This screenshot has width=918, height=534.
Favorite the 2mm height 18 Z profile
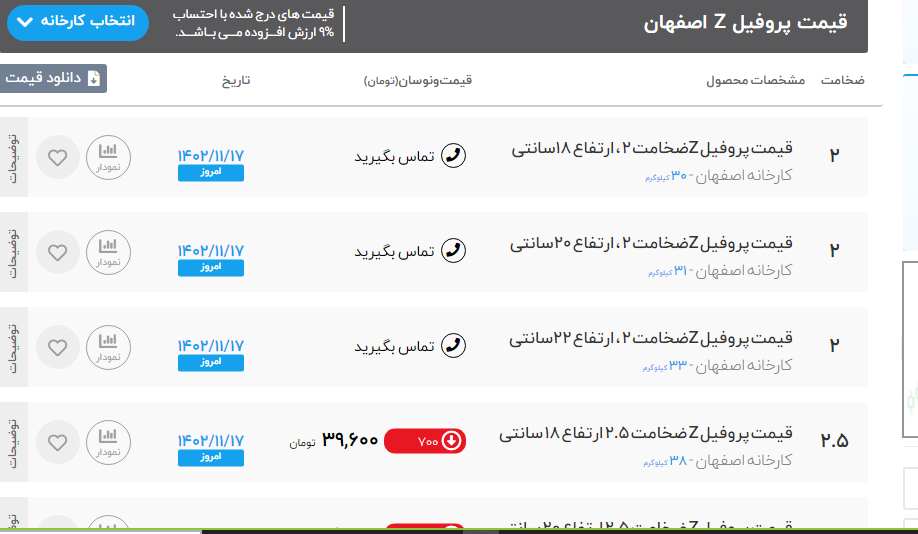[x=58, y=157]
